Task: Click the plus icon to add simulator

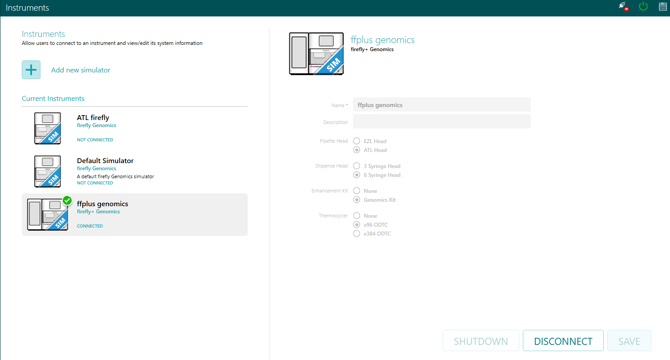Action: pyautogui.click(x=31, y=70)
